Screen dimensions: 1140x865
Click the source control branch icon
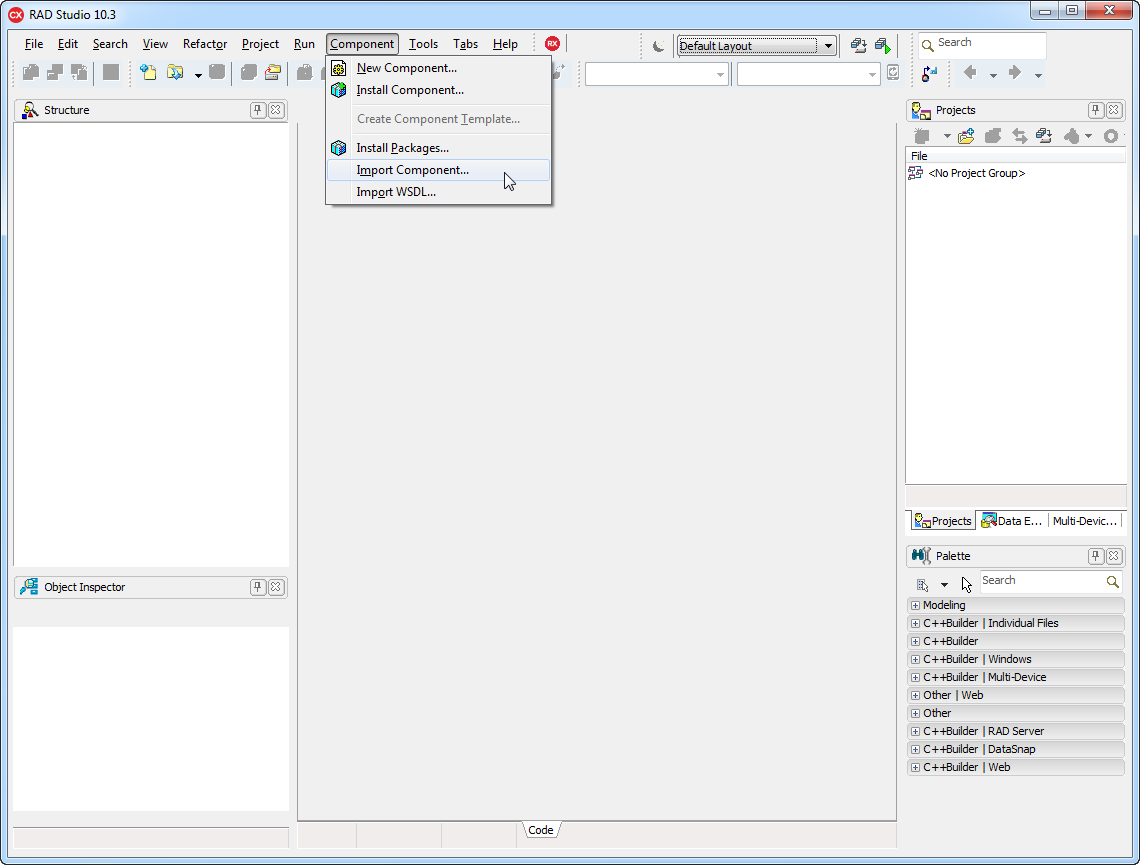(x=929, y=73)
